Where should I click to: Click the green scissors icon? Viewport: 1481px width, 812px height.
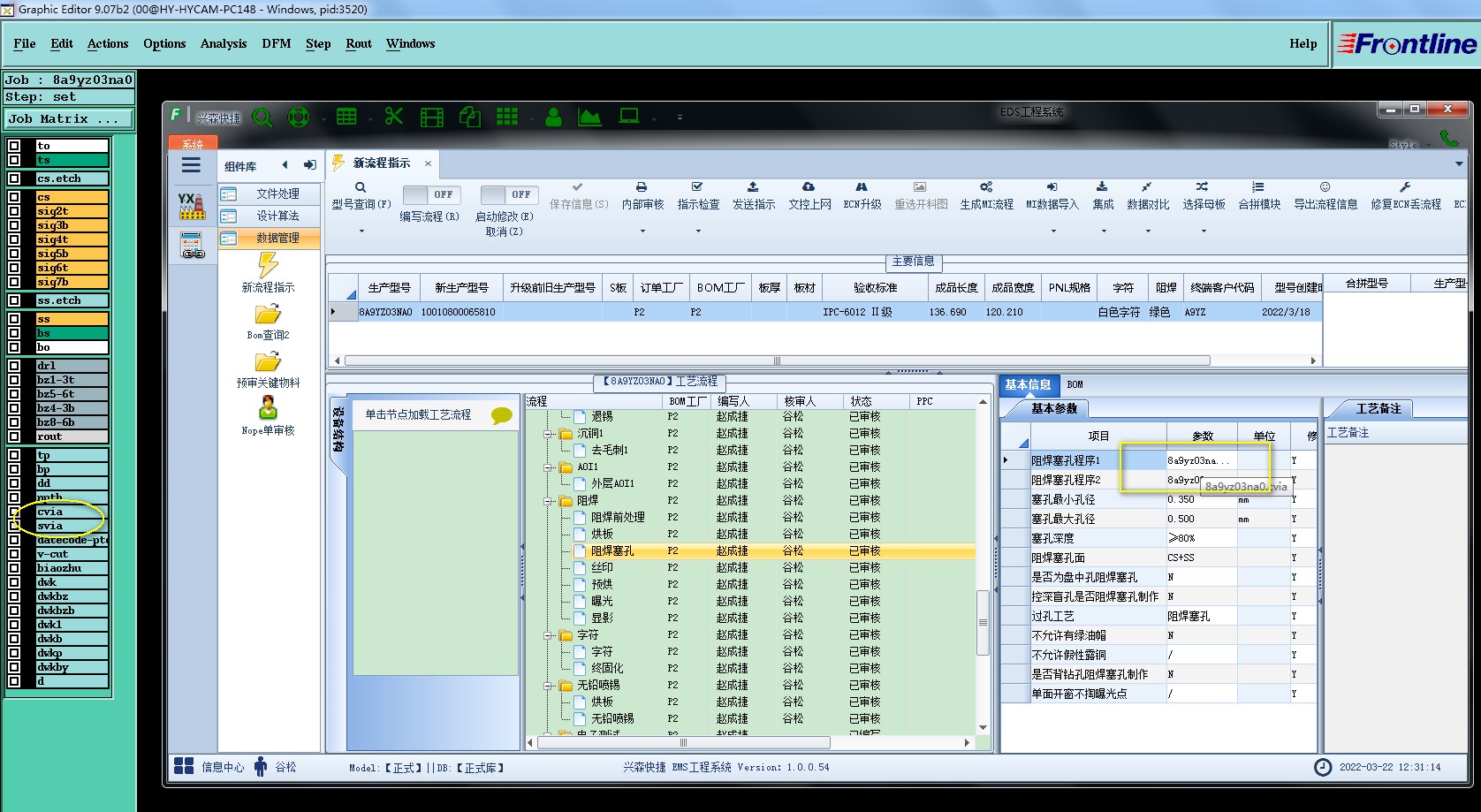click(394, 117)
